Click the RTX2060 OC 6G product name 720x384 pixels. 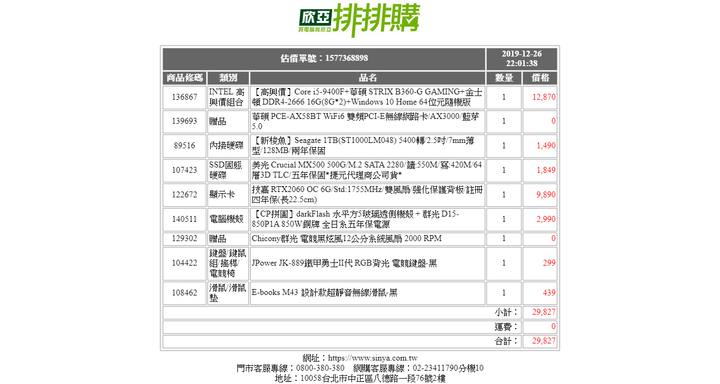(367, 195)
